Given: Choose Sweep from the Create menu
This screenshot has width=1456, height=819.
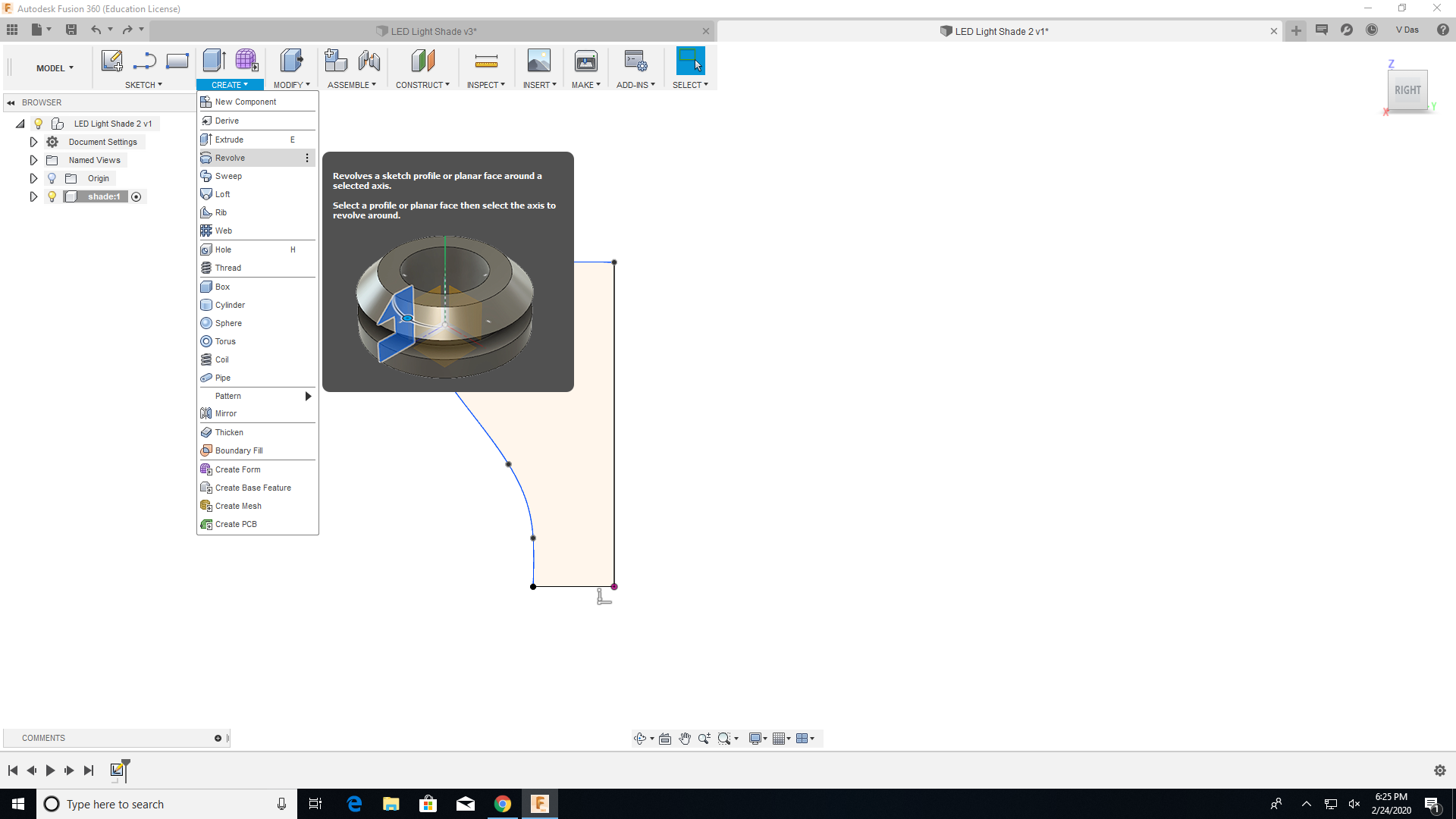Looking at the screenshot, I should click(x=228, y=176).
